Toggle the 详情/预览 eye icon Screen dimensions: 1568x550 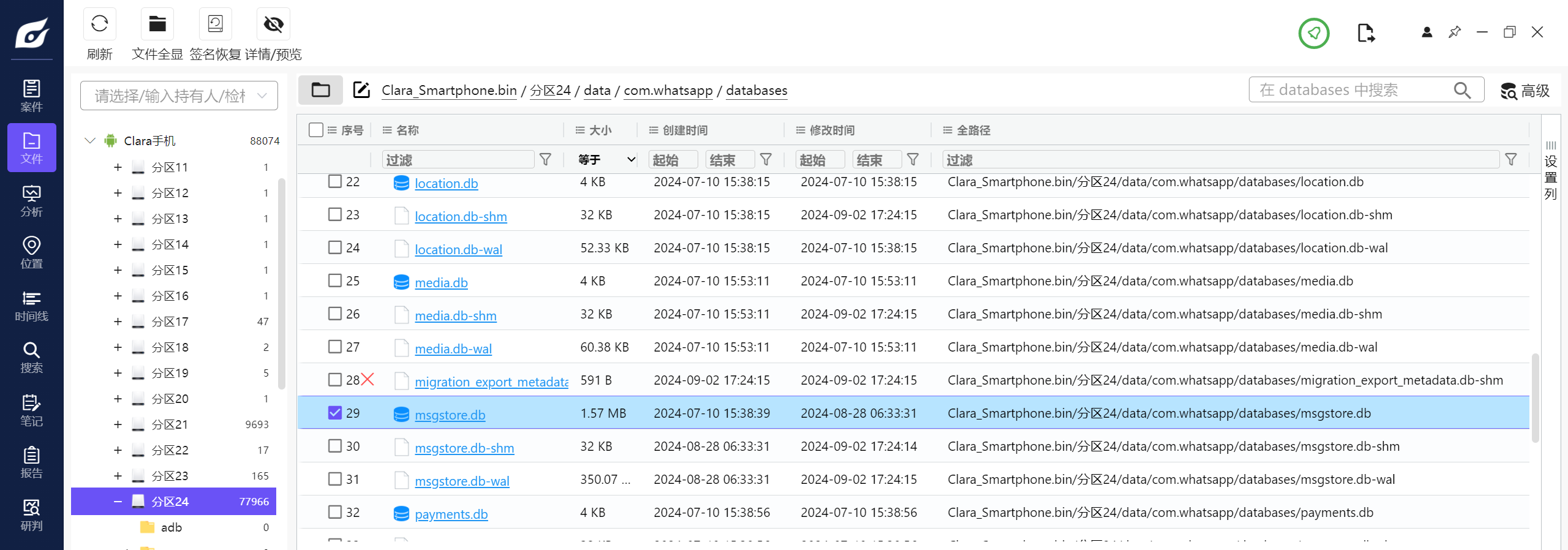pos(273,24)
